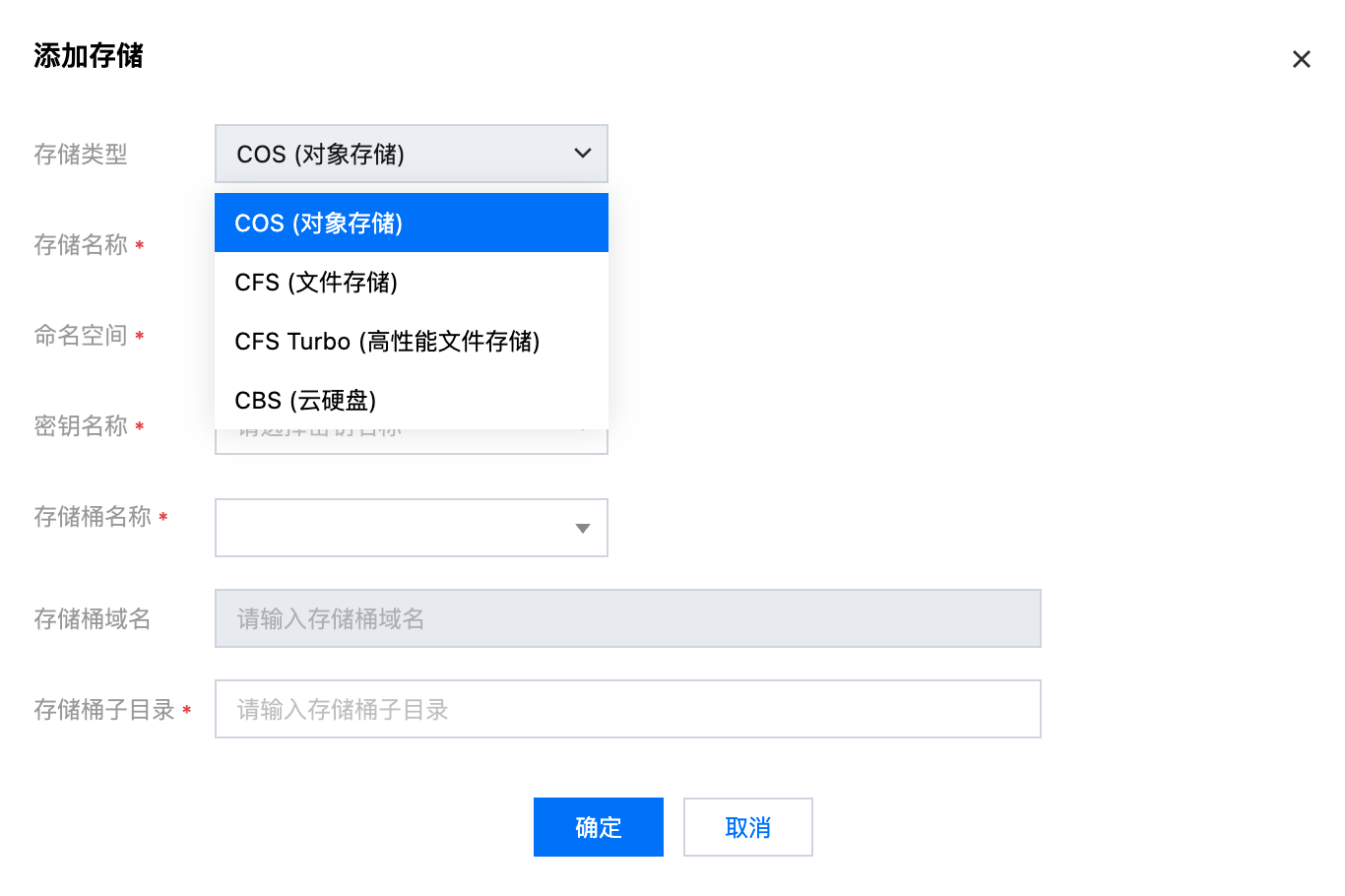Screen dimensions: 1345x896
Task: Click the 存储类型 combo box showing COS (对象存储)
Action: [x=394, y=154]
